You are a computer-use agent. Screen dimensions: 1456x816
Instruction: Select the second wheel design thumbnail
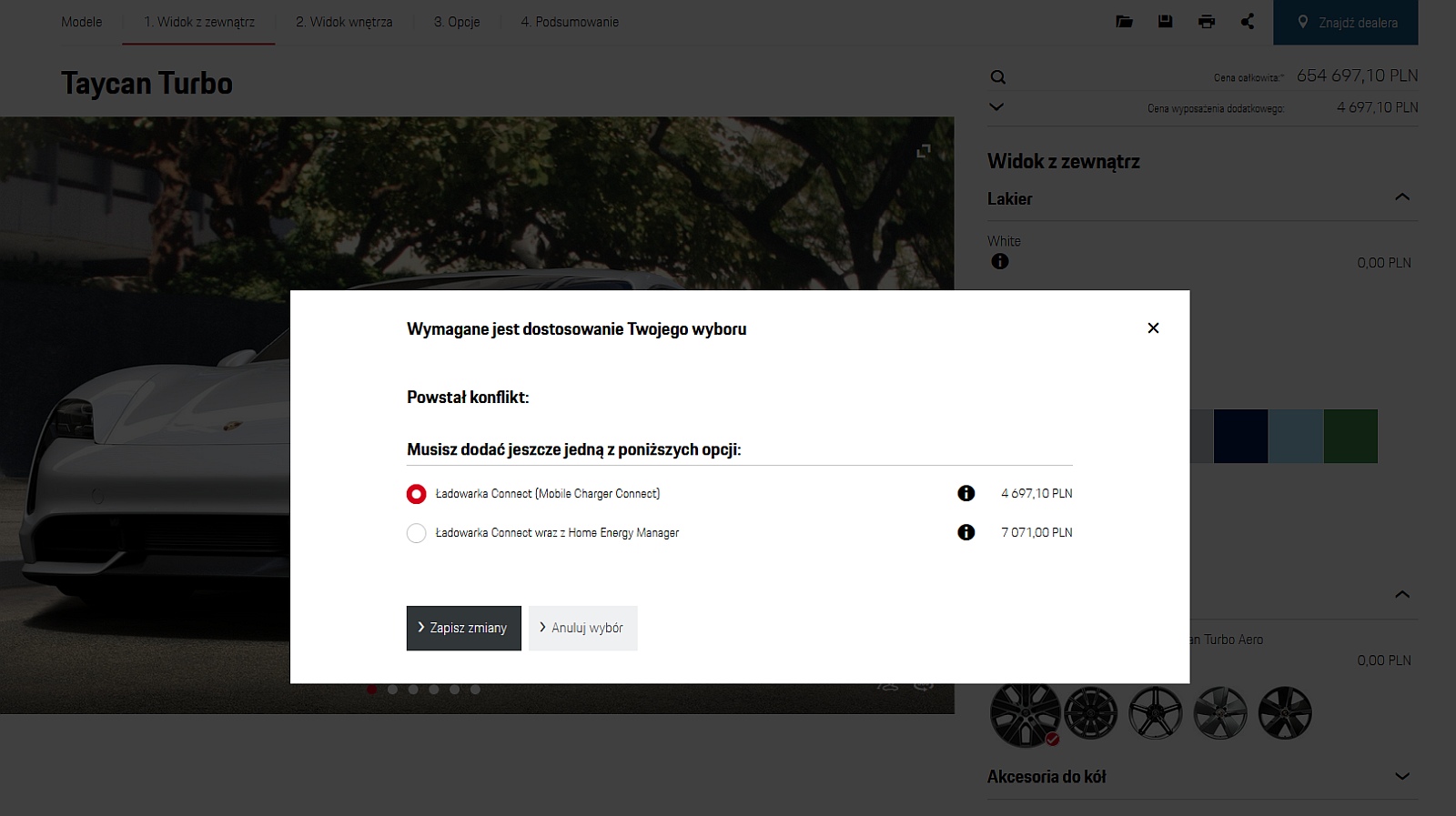coord(1090,712)
